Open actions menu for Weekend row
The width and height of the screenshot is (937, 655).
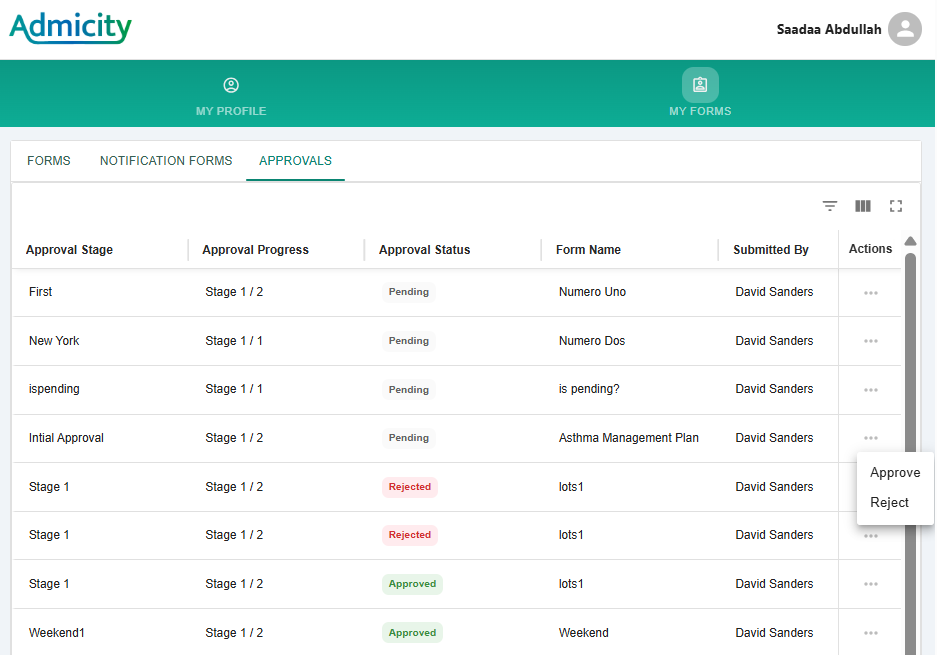pos(870,633)
